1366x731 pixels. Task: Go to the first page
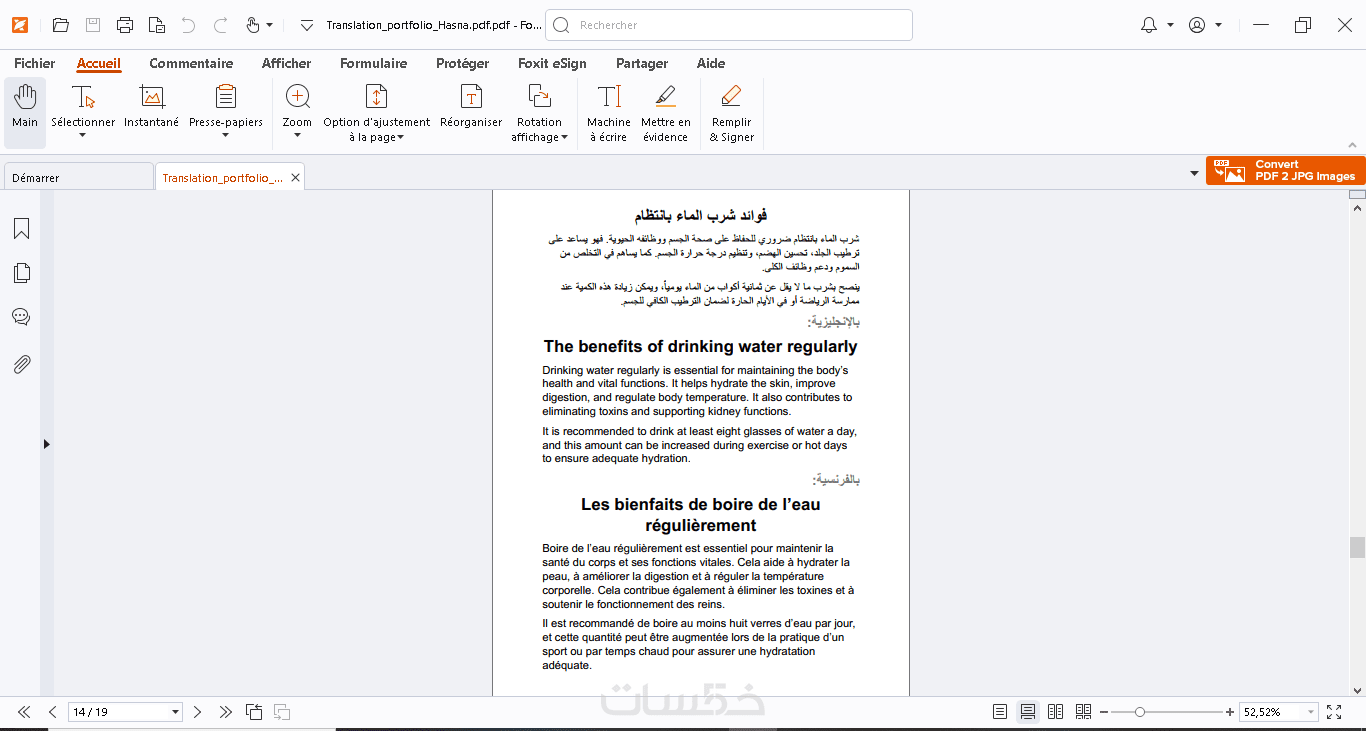[x=24, y=712]
